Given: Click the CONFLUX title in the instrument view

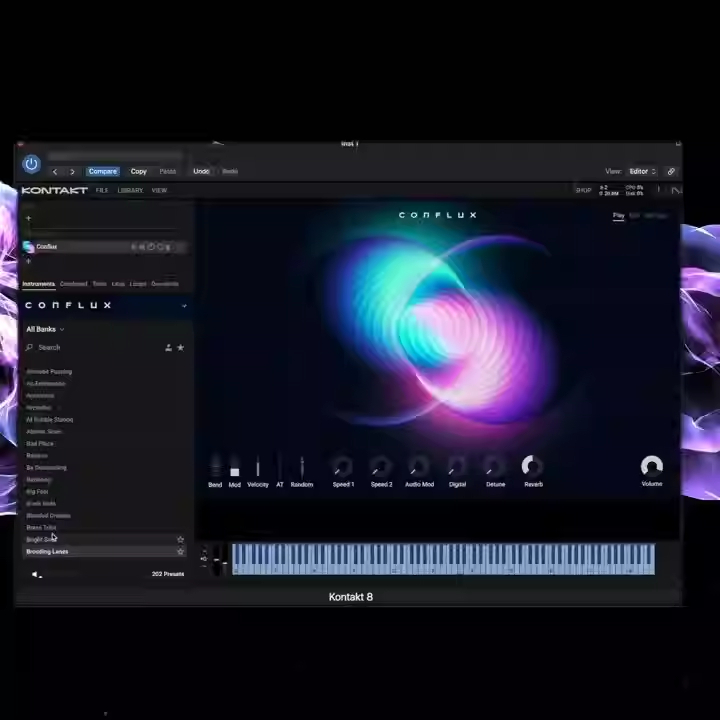Looking at the screenshot, I should (438, 215).
